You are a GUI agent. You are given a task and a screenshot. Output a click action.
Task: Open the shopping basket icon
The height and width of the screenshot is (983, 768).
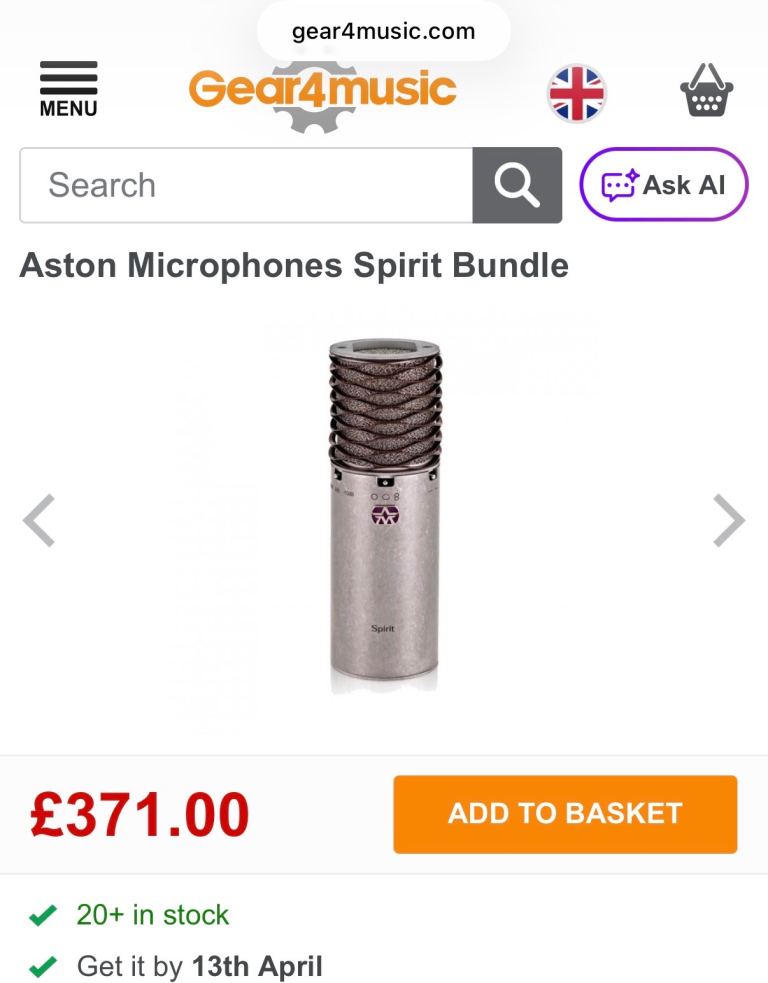click(x=707, y=90)
